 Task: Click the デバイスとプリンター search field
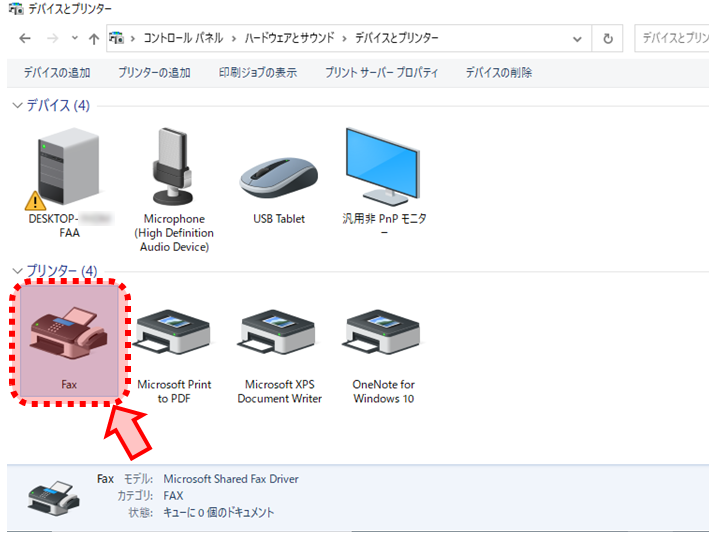click(x=672, y=39)
